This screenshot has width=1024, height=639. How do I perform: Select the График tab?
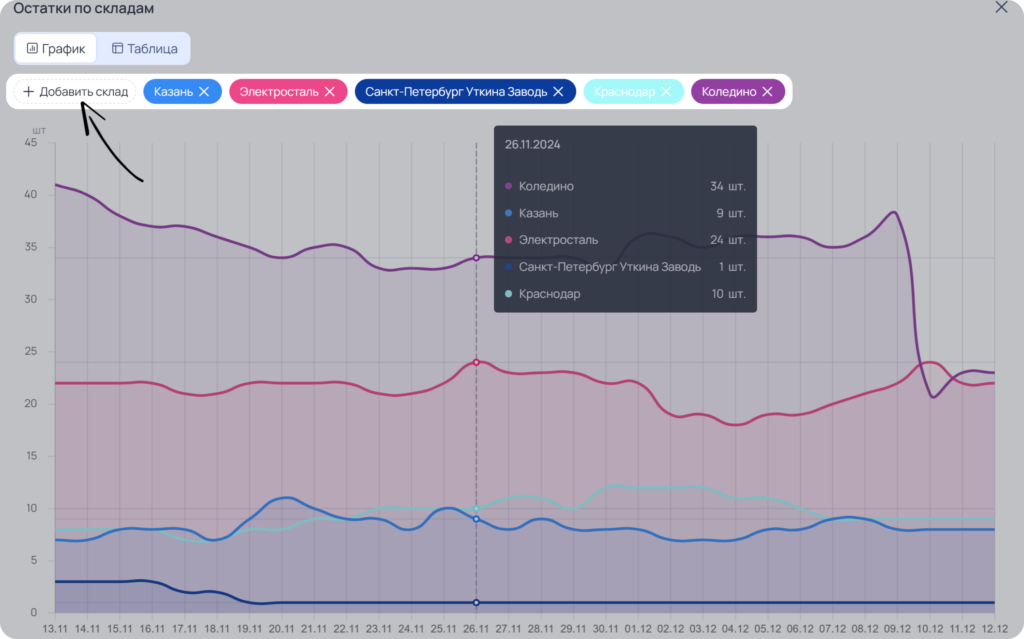click(56, 48)
